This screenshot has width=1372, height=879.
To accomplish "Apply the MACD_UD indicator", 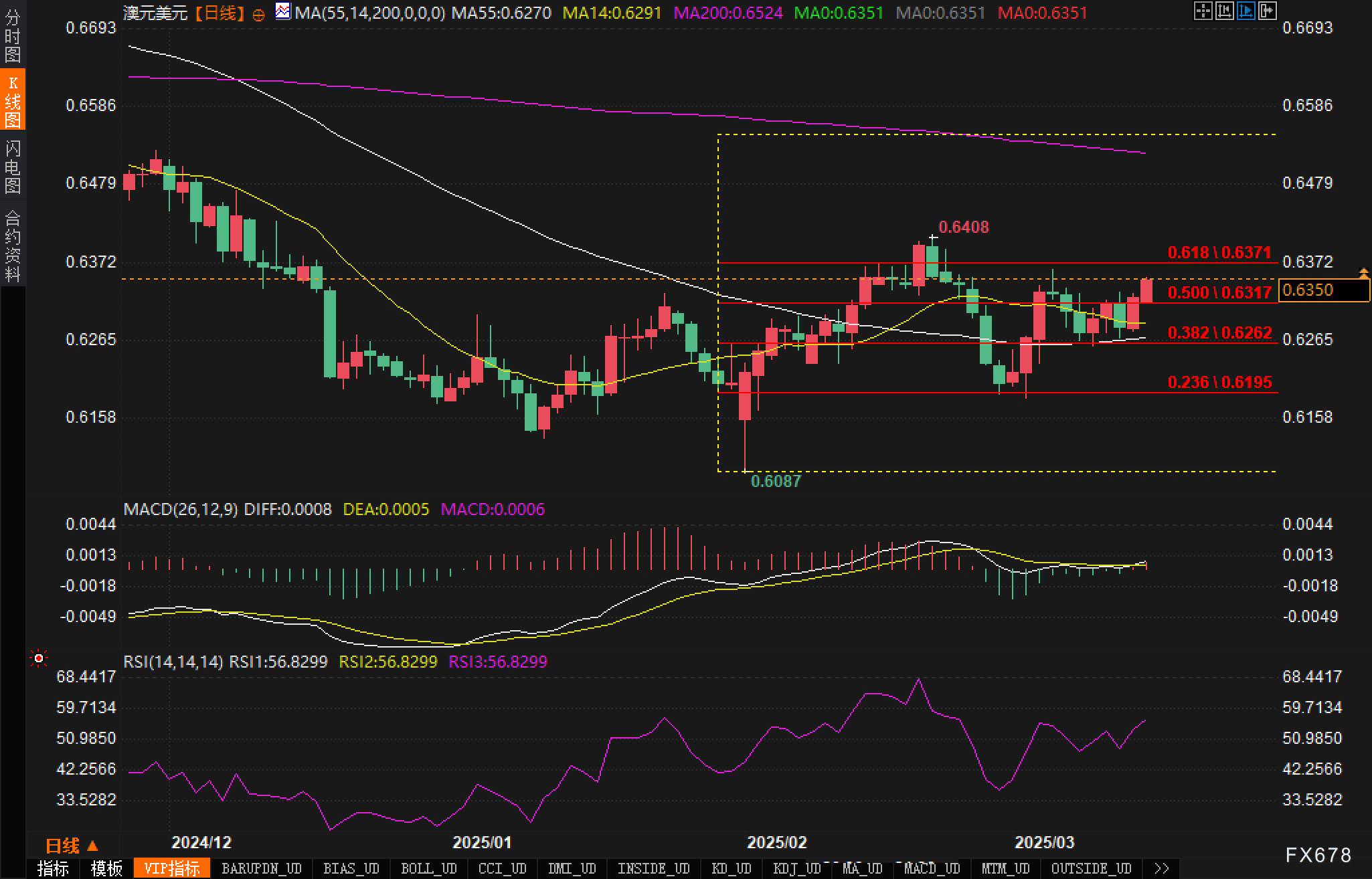I will click(932, 868).
